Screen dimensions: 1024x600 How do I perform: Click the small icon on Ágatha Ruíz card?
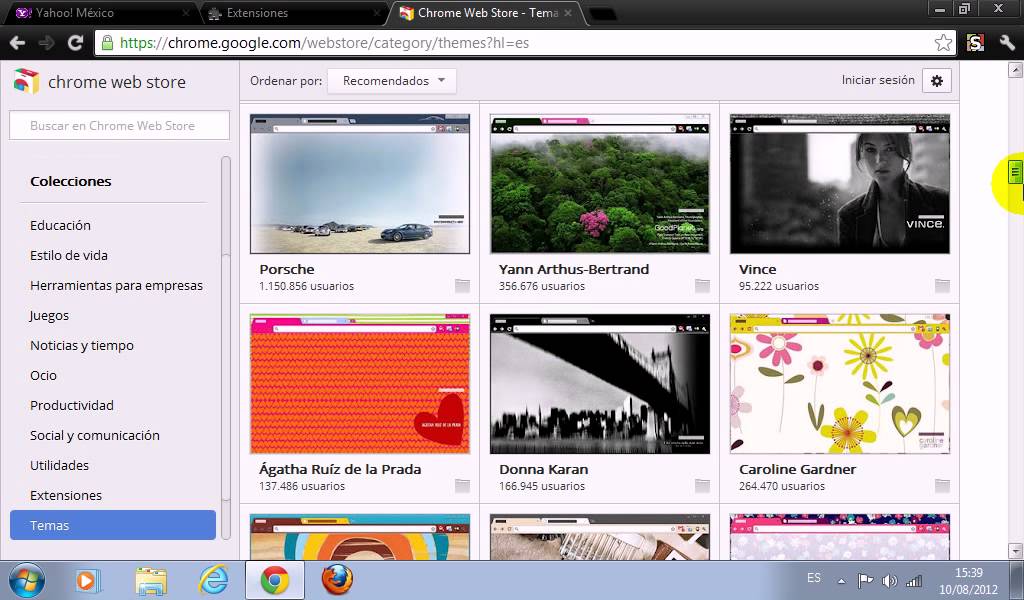click(x=462, y=485)
